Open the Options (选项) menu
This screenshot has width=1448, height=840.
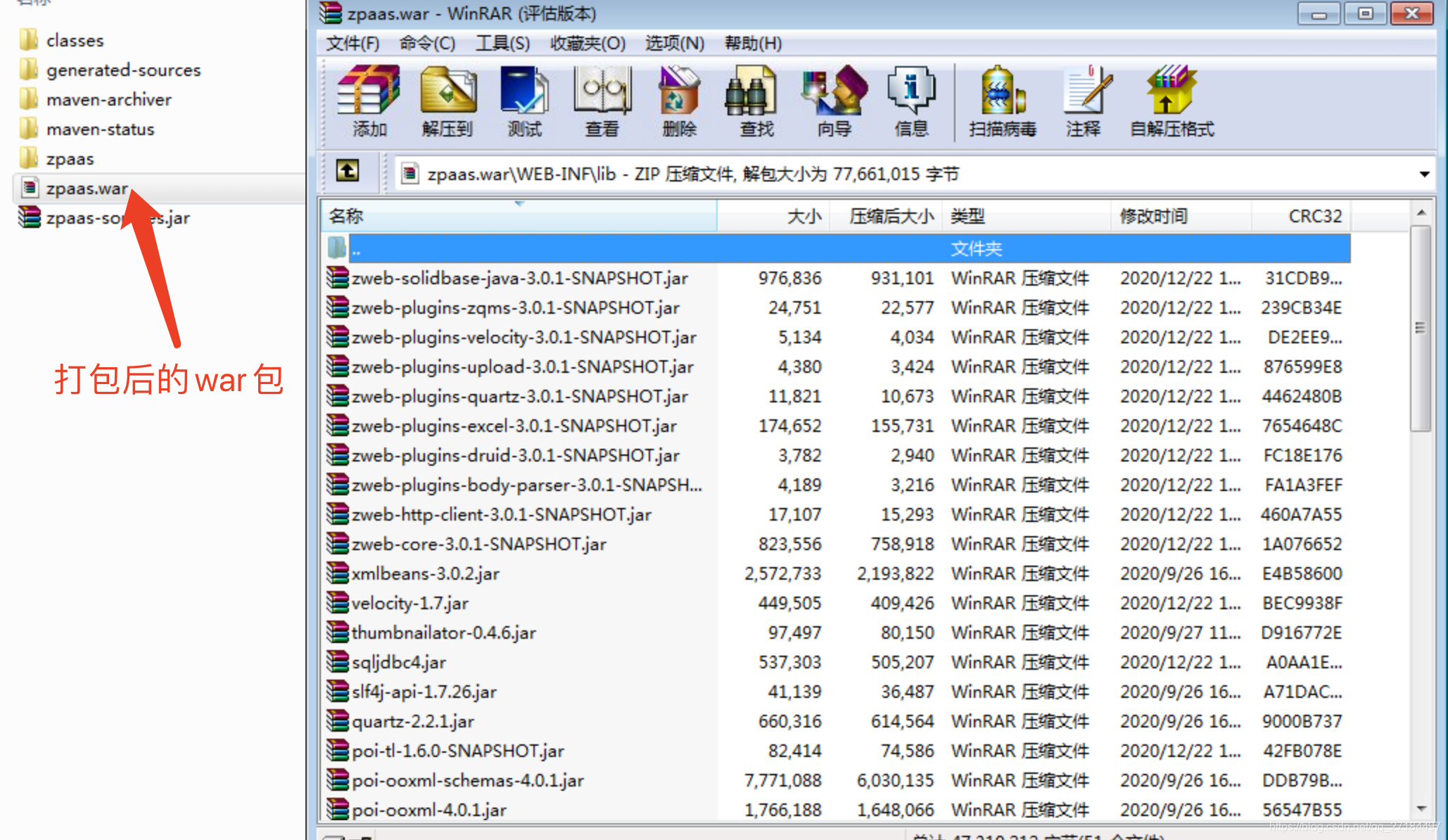tap(674, 44)
